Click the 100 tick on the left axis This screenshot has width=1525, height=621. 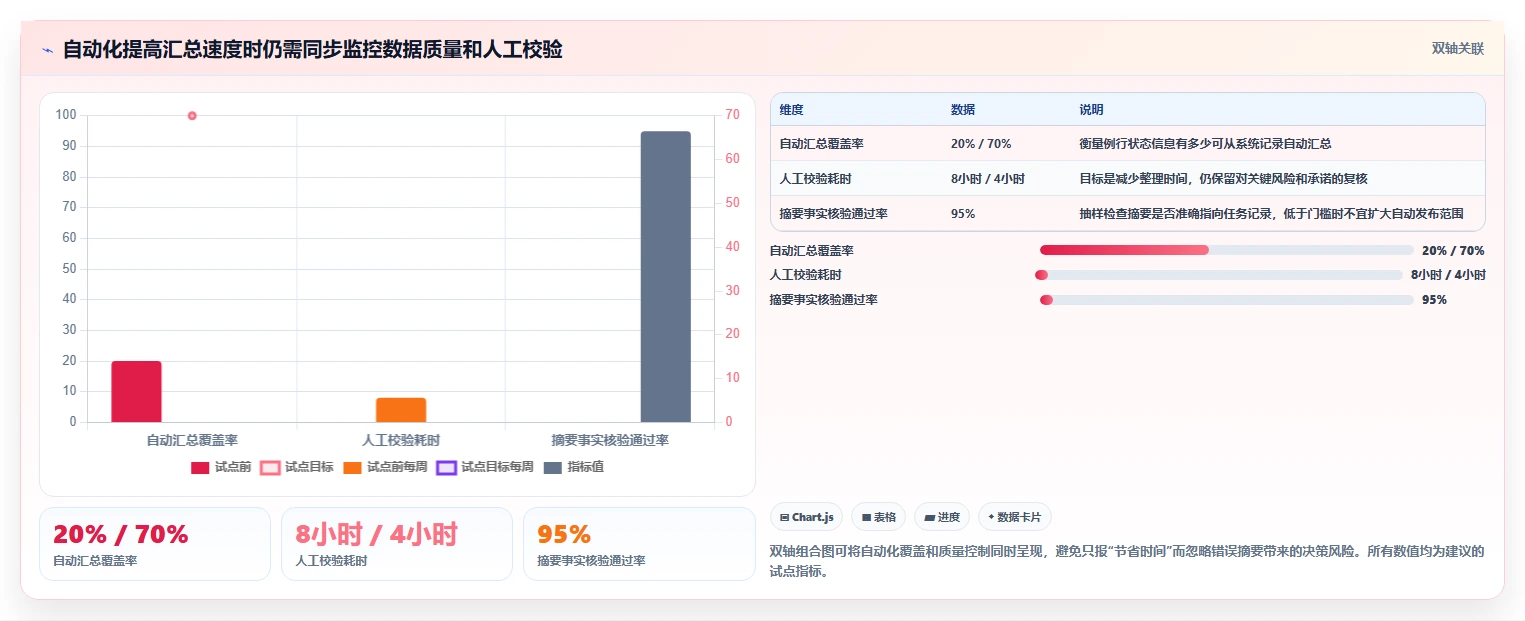click(x=66, y=115)
